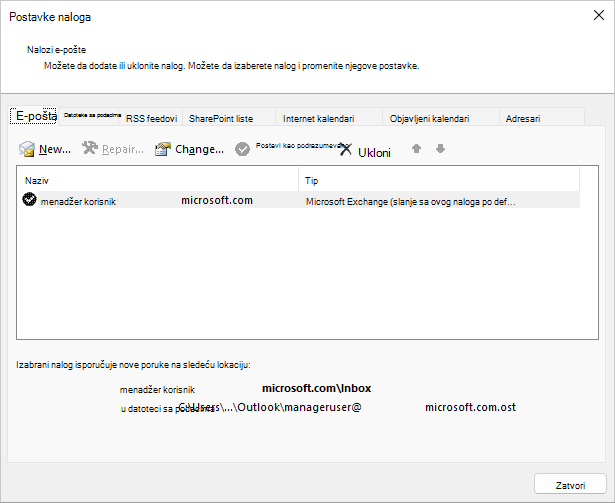Click the Repair tools icon
The height and width of the screenshot is (503, 615).
coord(90,148)
